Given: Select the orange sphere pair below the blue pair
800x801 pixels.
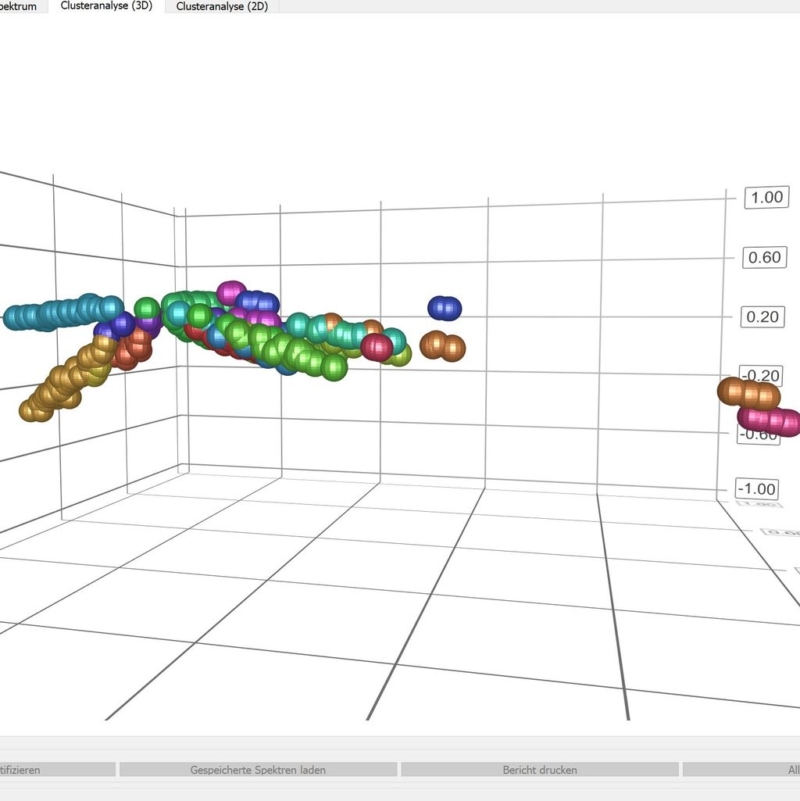Looking at the screenshot, I should (x=443, y=346).
